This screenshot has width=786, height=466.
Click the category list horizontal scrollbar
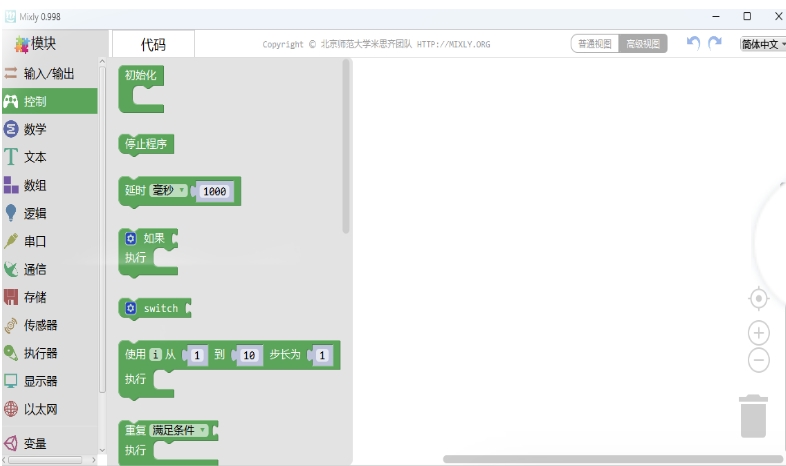pos(45,459)
